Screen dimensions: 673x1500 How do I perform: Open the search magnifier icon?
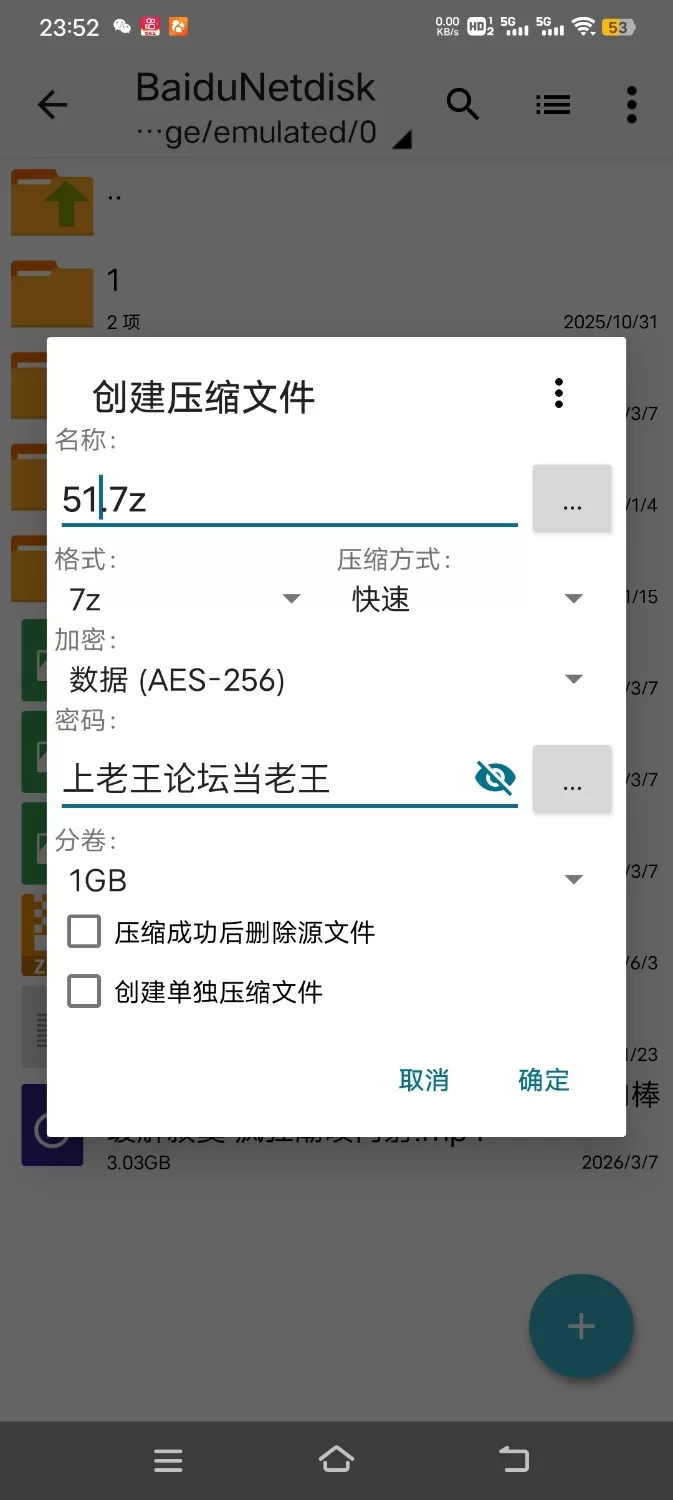[462, 104]
